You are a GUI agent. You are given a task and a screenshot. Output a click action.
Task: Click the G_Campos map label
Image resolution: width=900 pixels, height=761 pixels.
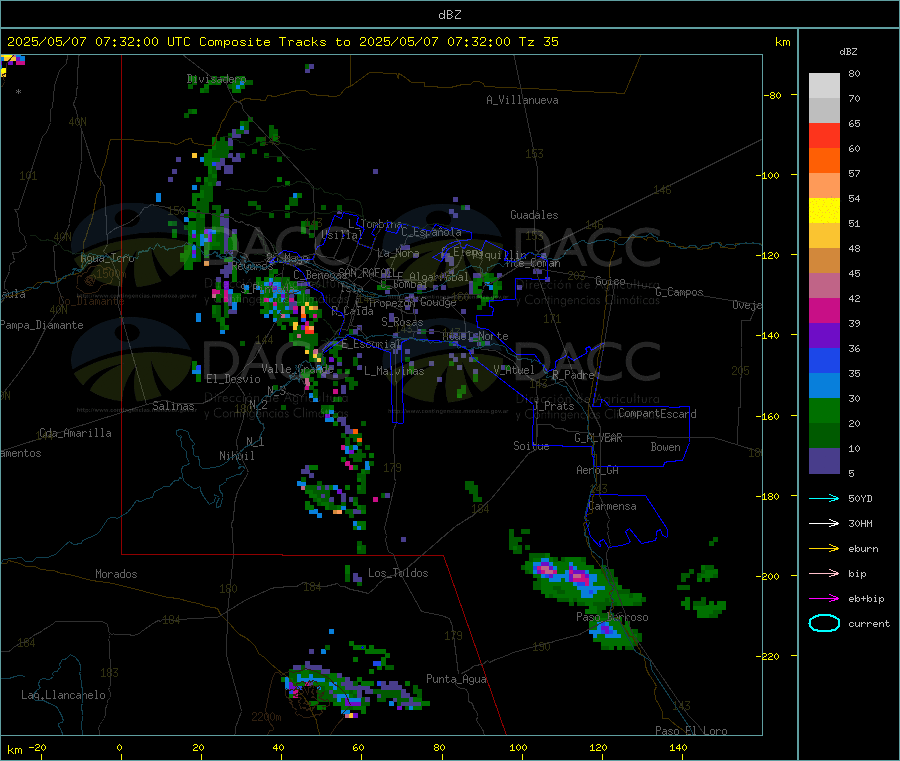click(679, 292)
